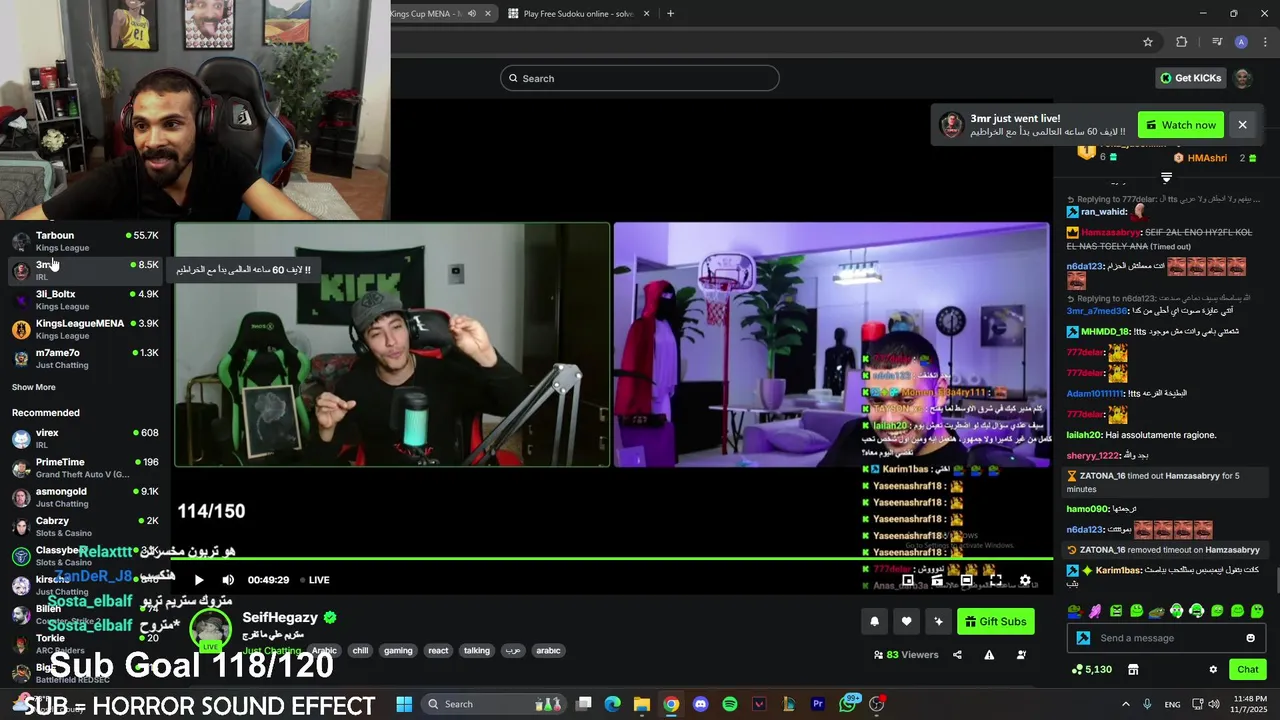
Task: Show hidden system tray icons
Action: point(1125,704)
